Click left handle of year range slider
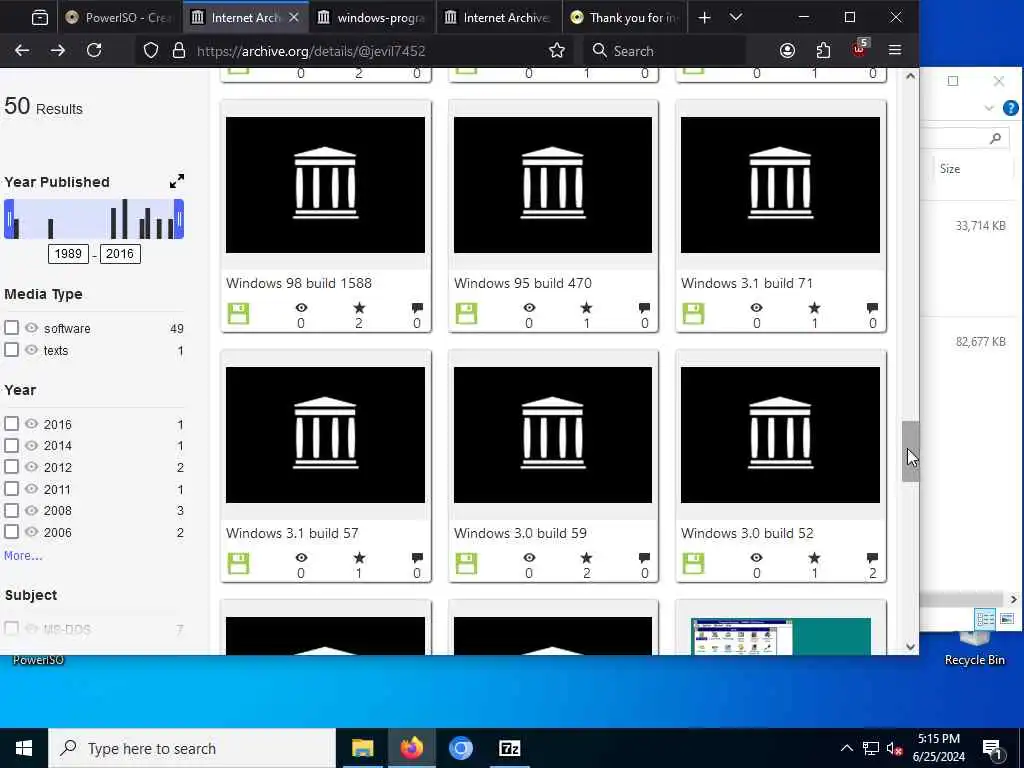The image size is (1024, 768). click(x=9, y=219)
